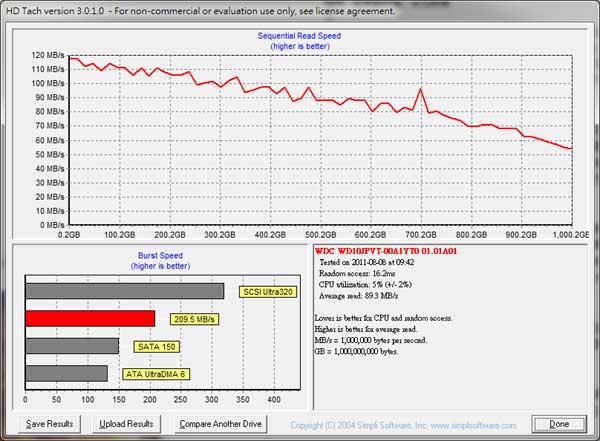Click the gray ATA UltraDMA 6 bar
This screenshot has height=441, width=600.
click(66, 373)
